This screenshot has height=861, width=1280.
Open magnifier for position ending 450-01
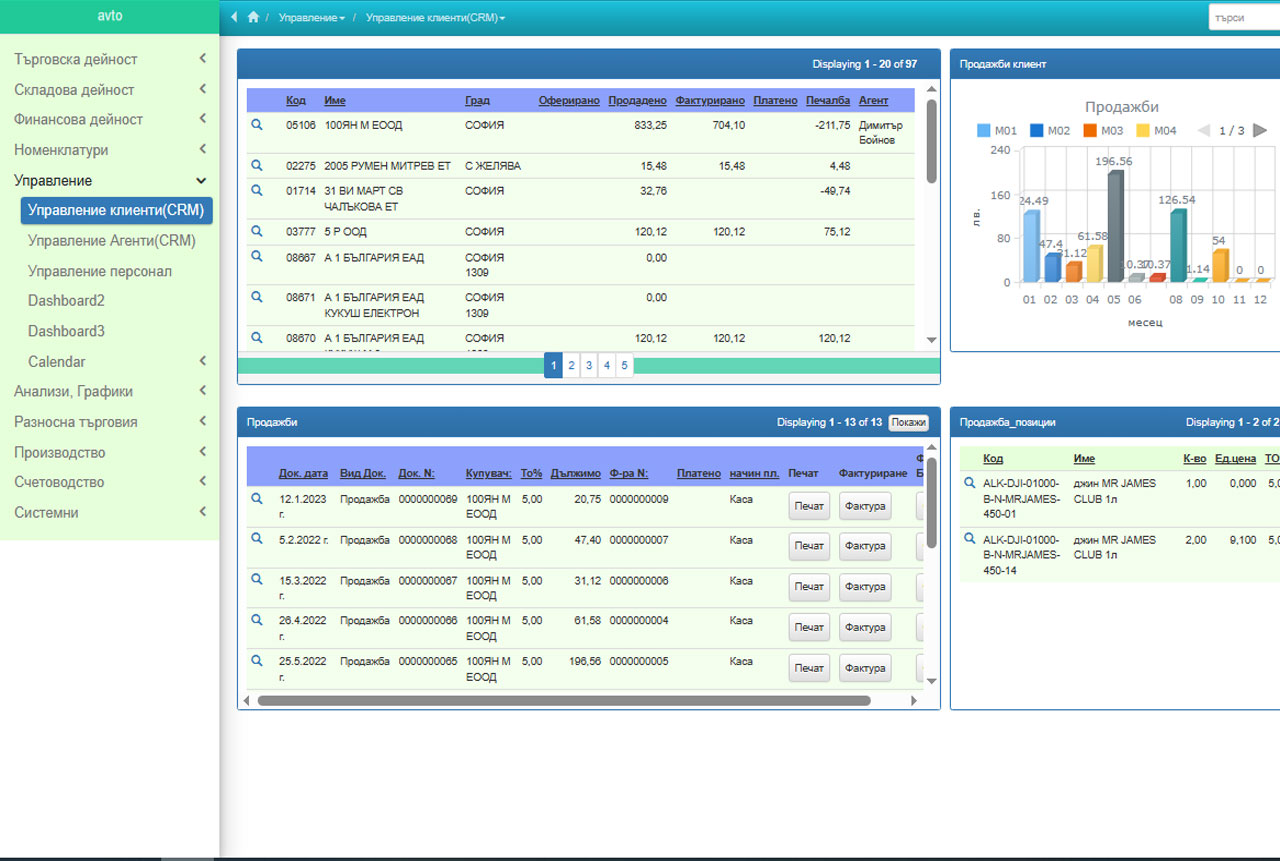pos(969,483)
